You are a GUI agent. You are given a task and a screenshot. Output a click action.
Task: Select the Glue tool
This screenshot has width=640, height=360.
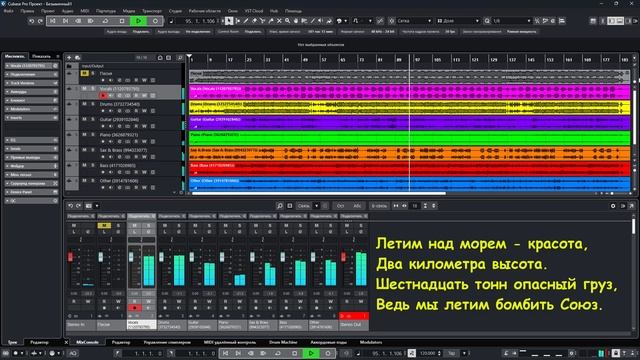tap(271, 21)
